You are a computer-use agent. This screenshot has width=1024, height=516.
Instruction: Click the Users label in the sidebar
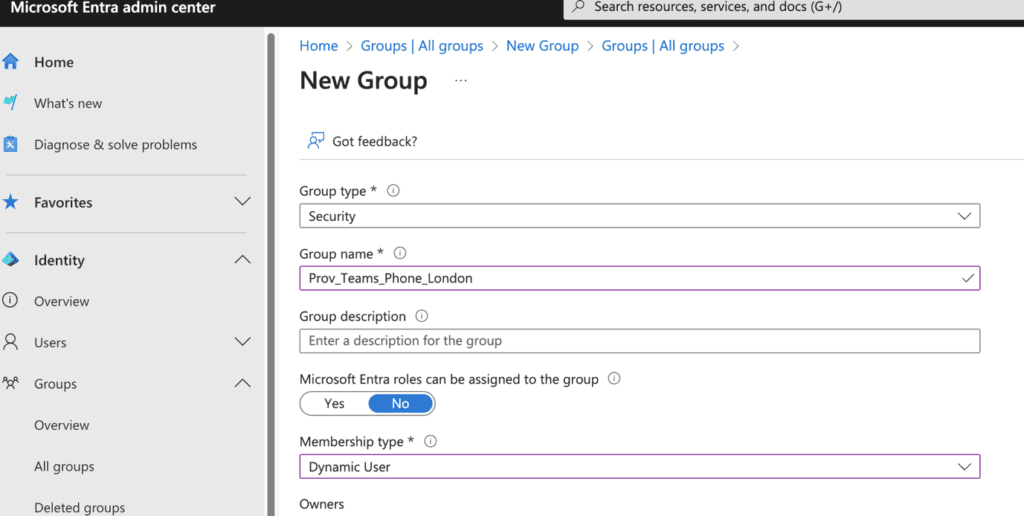coord(50,342)
